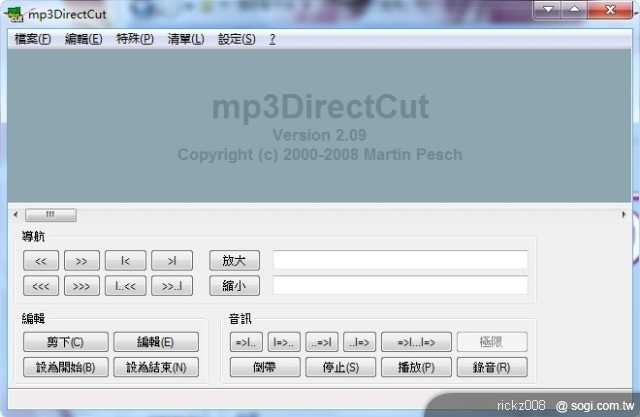Click the ..=>| audio pre-listen button
640x417 pixels.
pos(322,342)
